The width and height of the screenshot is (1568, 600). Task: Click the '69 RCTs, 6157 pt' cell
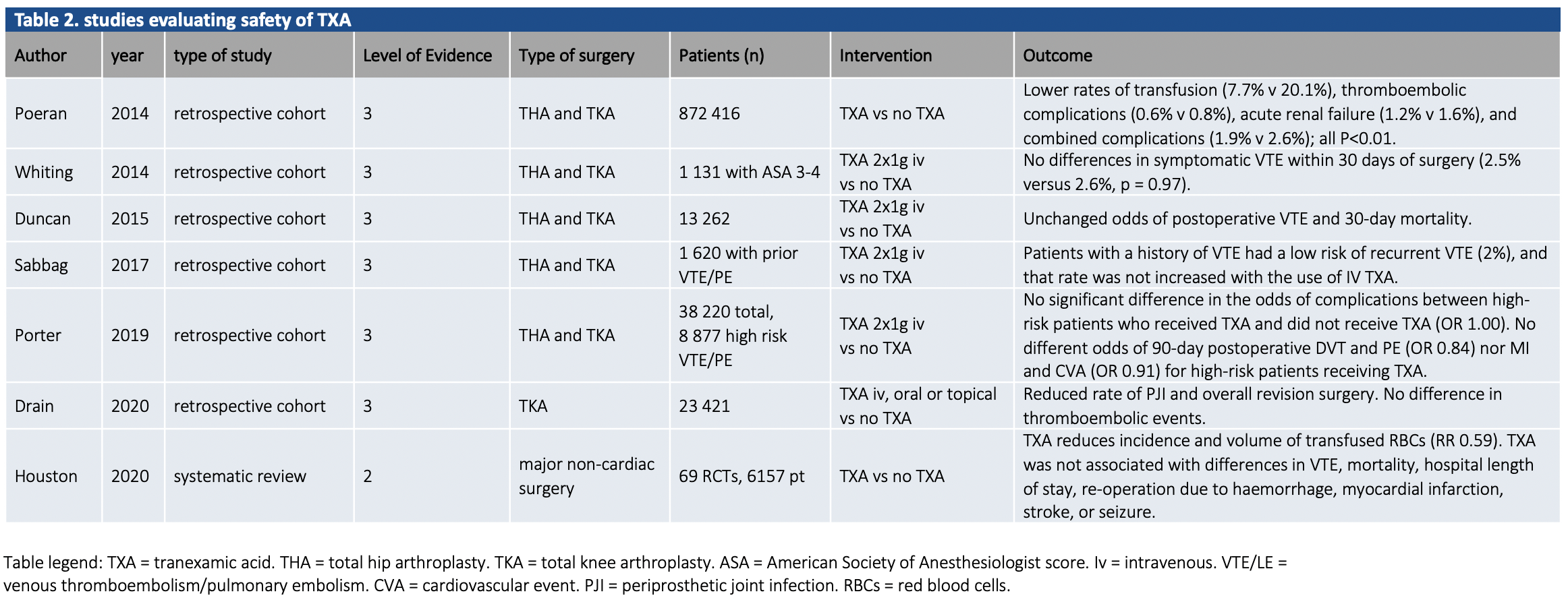(x=741, y=476)
